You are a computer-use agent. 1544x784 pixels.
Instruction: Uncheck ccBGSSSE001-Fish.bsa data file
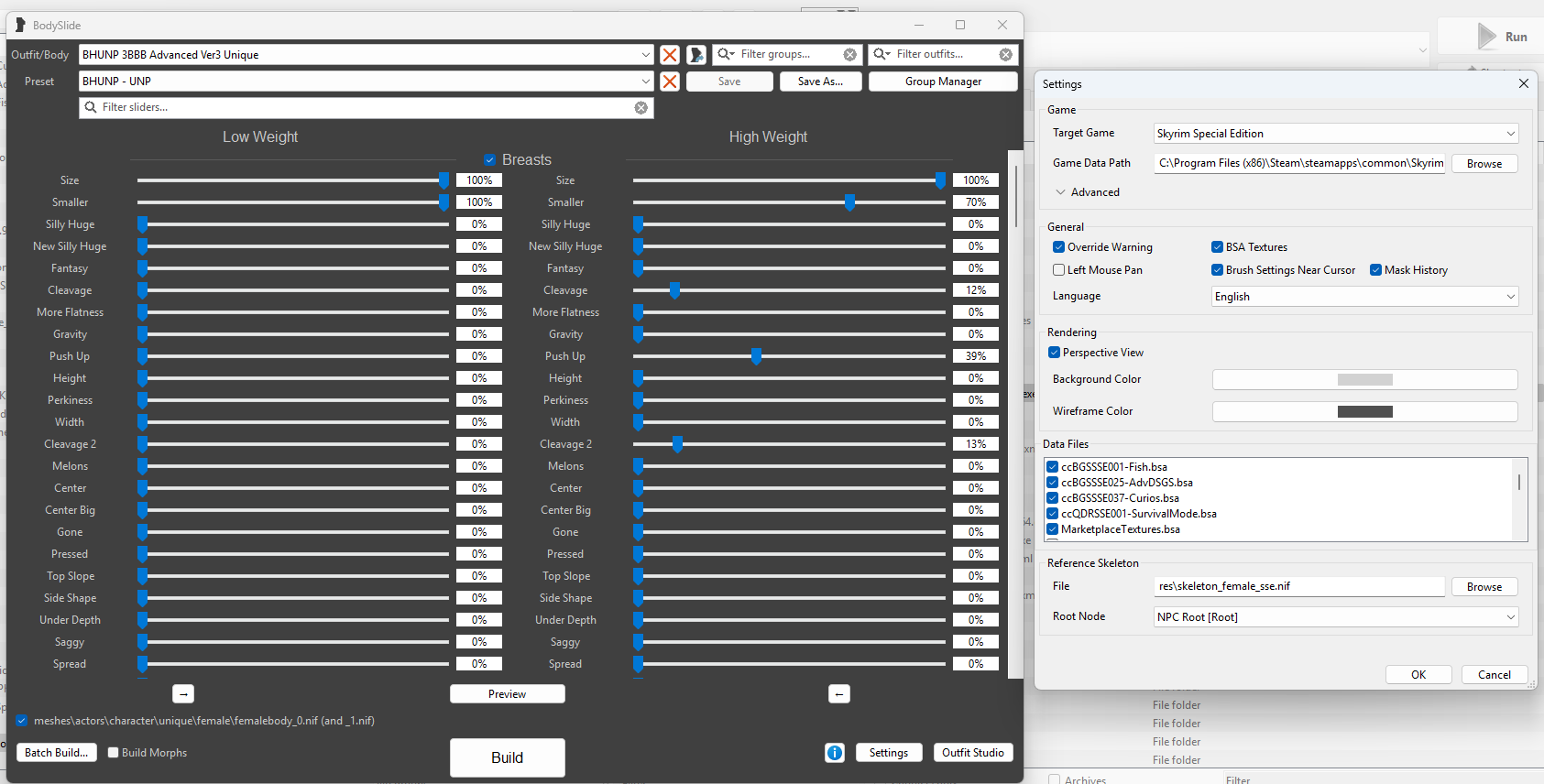[x=1053, y=467]
